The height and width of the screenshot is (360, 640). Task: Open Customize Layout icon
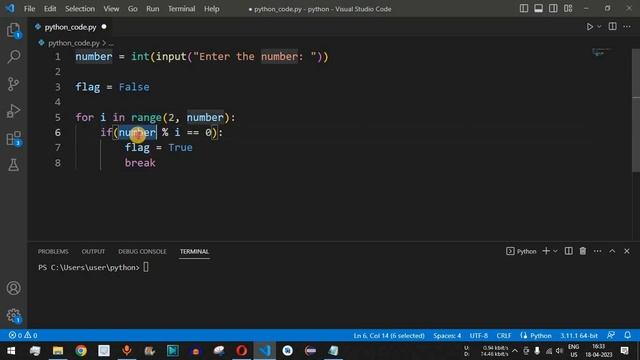568,9
